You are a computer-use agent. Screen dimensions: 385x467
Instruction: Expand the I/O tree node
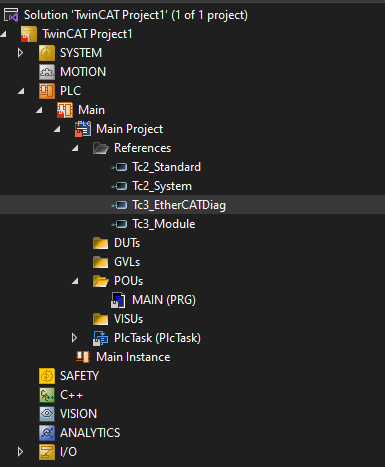tap(20, 452)
